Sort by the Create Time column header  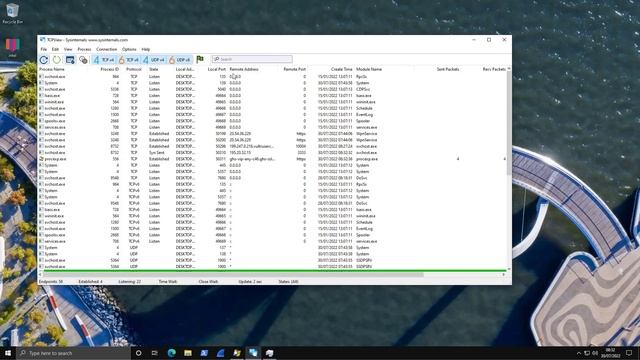341,69
